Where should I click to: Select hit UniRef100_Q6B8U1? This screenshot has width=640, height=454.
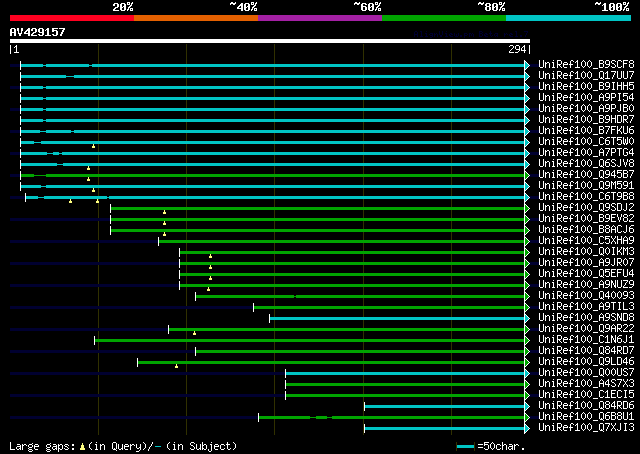pos(586,417)
